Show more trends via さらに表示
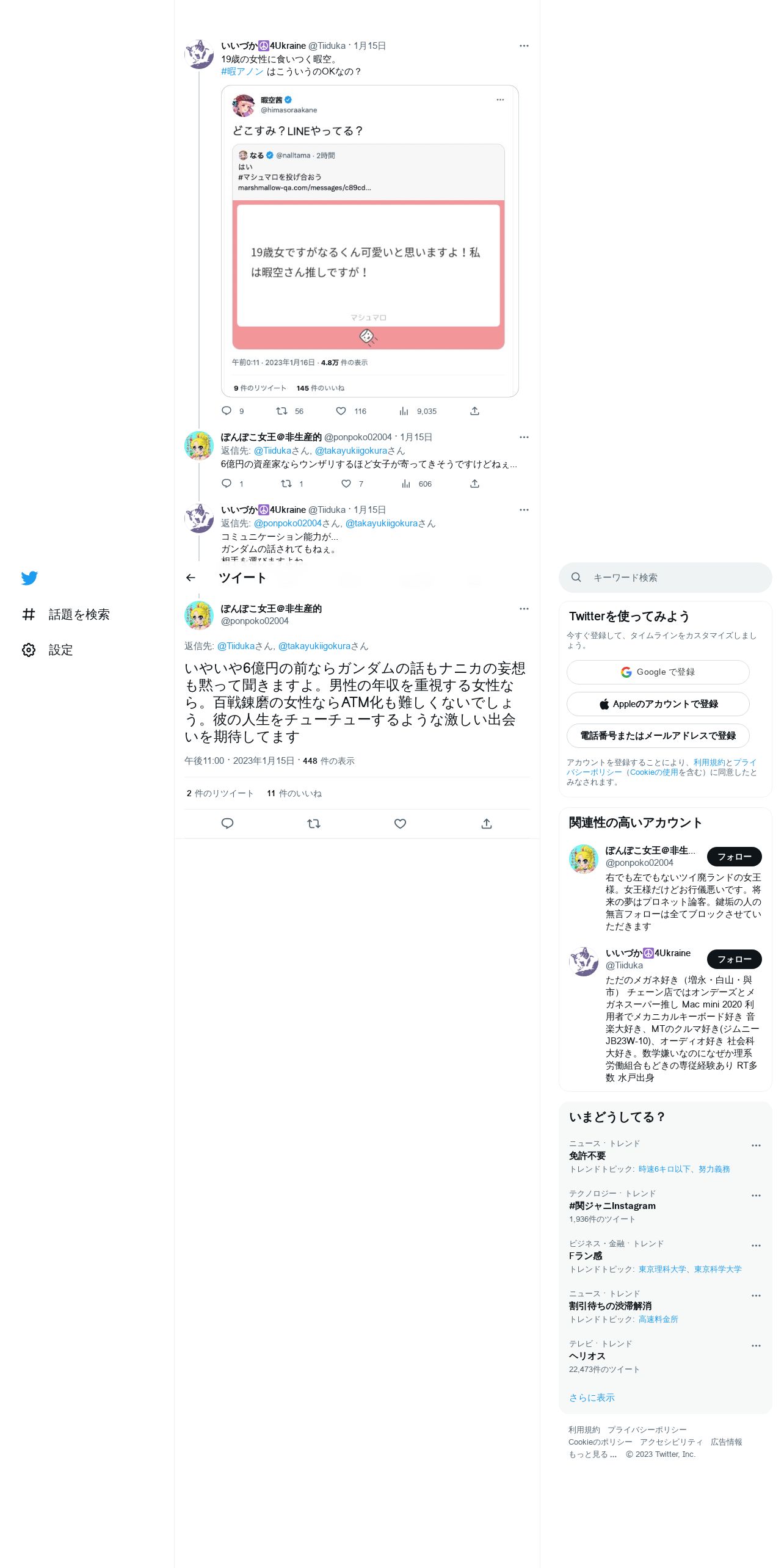 pos(592,1398)
